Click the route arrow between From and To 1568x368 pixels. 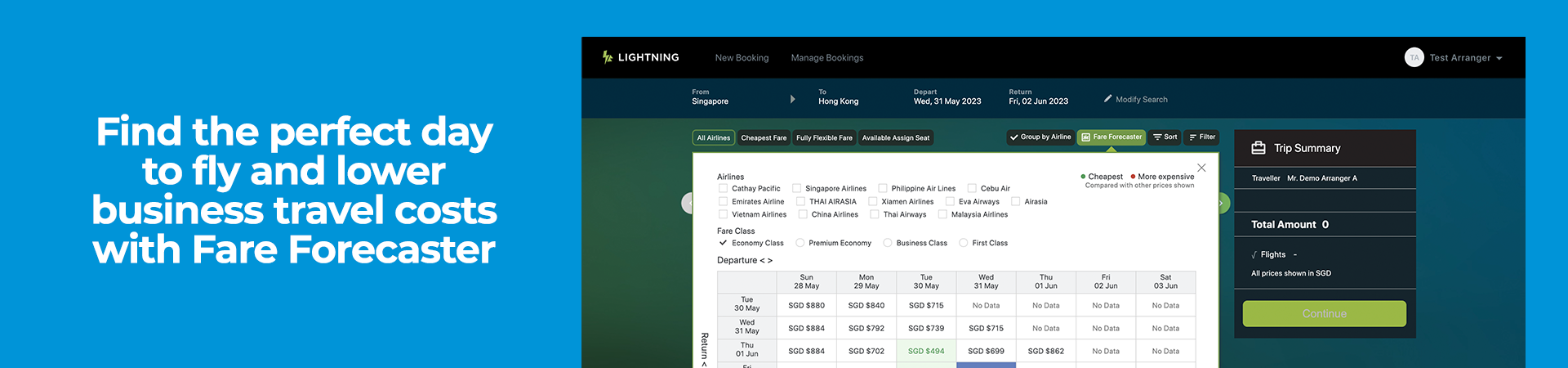[x=792, y=99]
